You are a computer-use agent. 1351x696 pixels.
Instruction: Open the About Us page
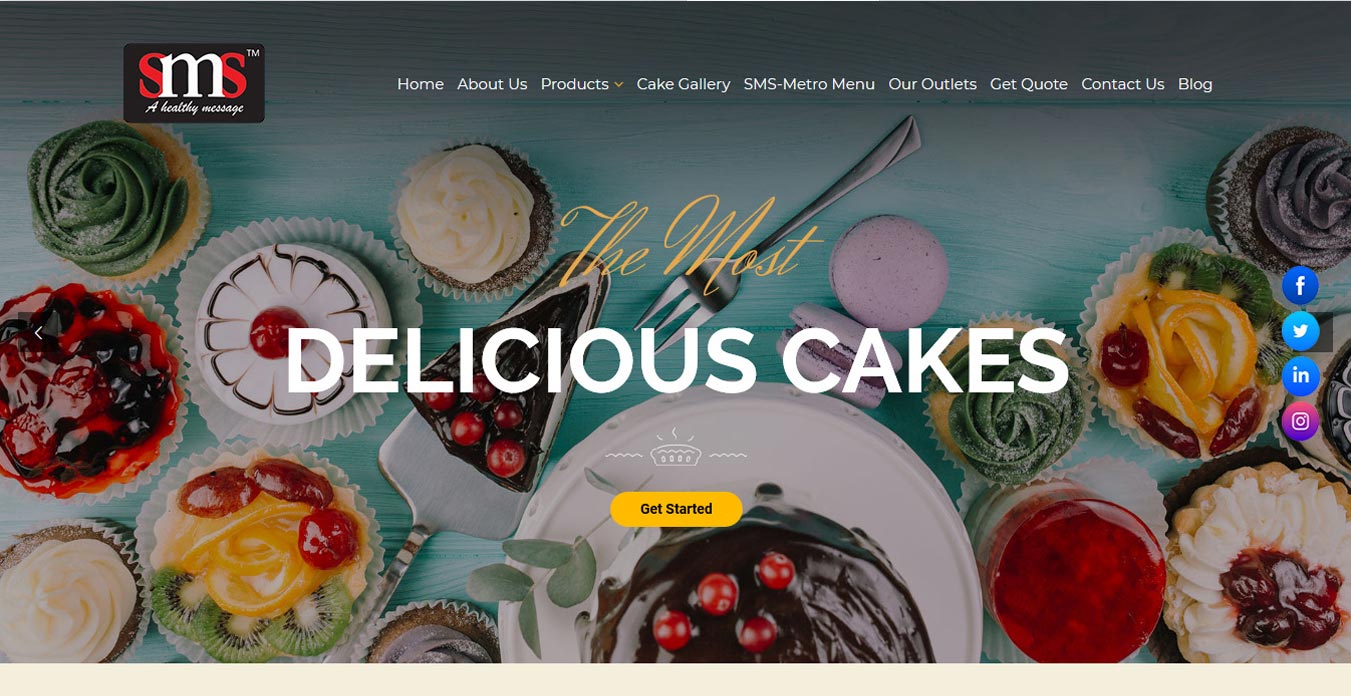point(492,84)
